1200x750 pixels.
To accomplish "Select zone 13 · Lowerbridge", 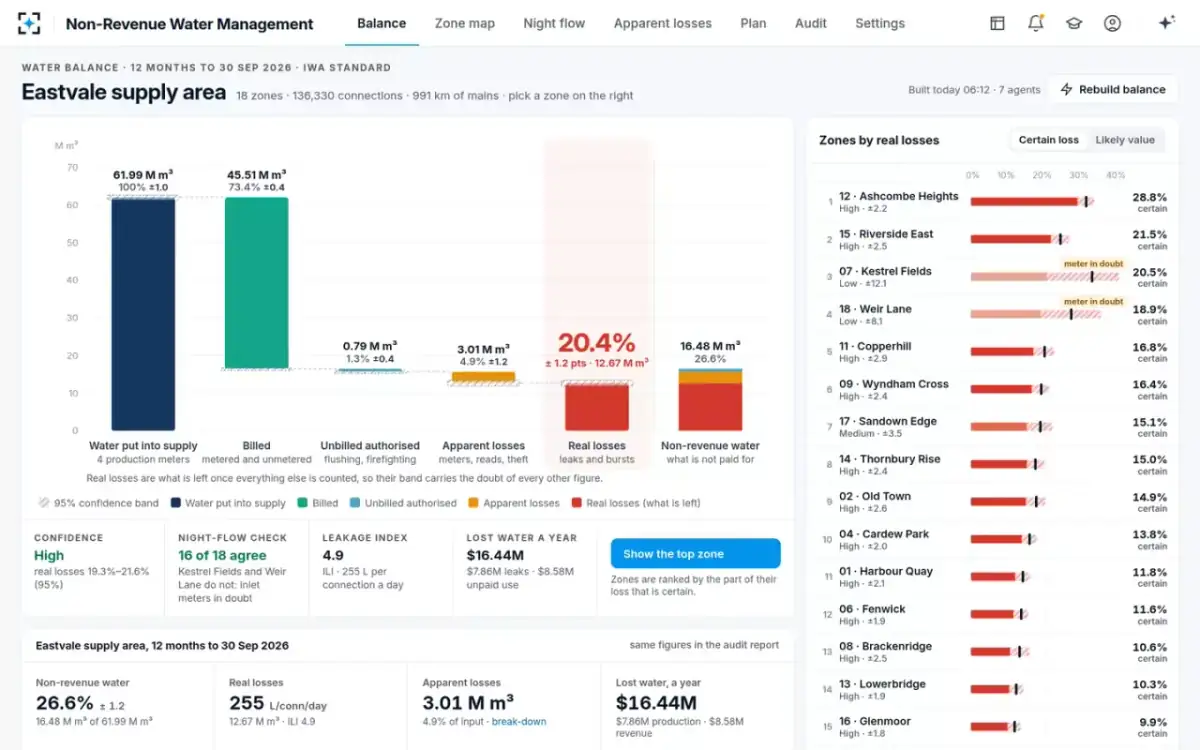I will coord(994,690).
